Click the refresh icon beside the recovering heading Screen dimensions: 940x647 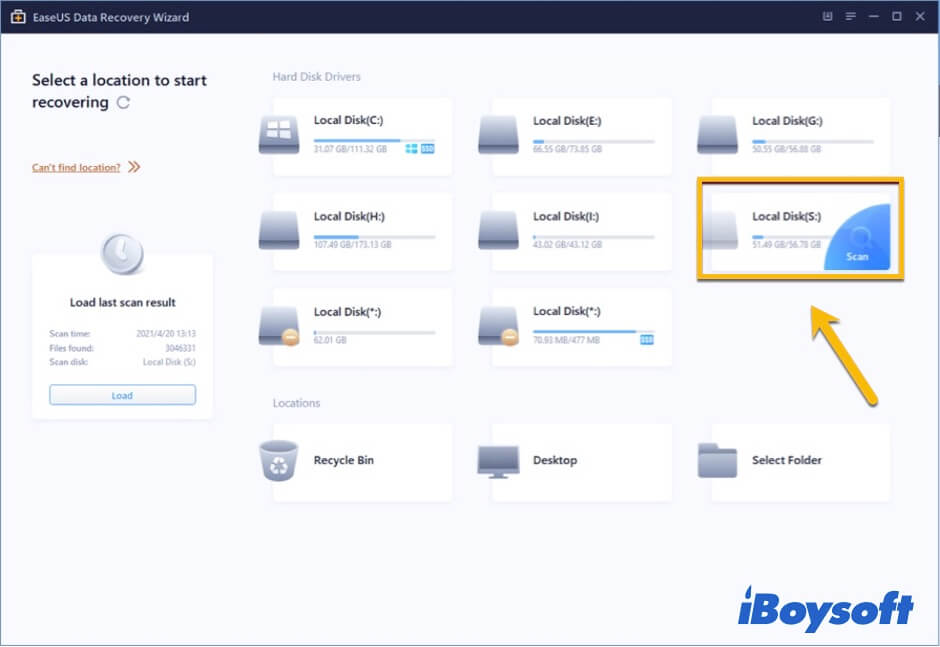pos(123,103)
